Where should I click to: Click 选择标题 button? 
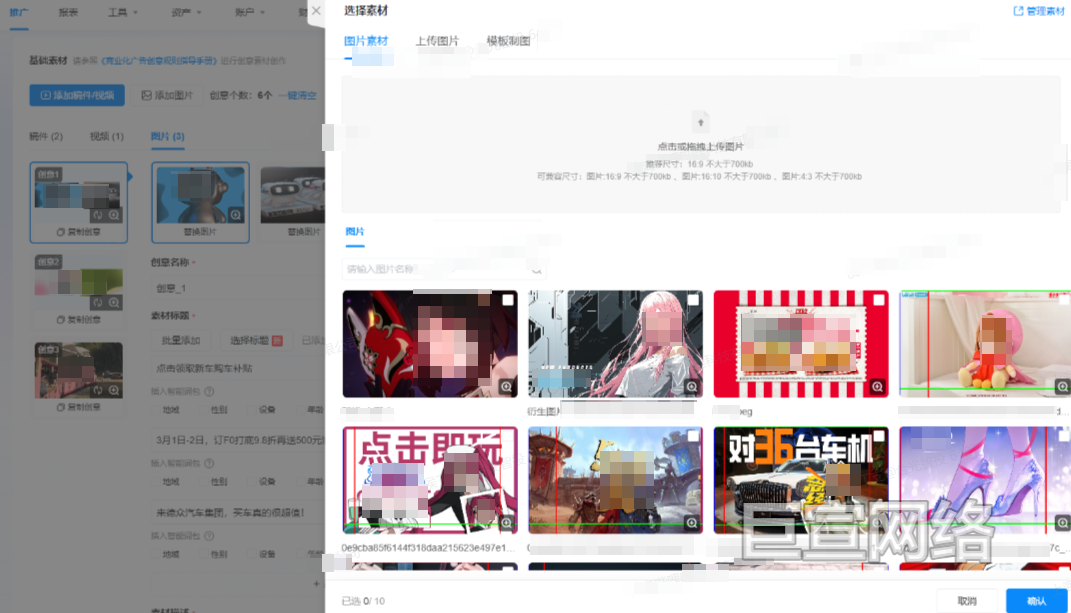pyautogui.click(x=256, y=340)
